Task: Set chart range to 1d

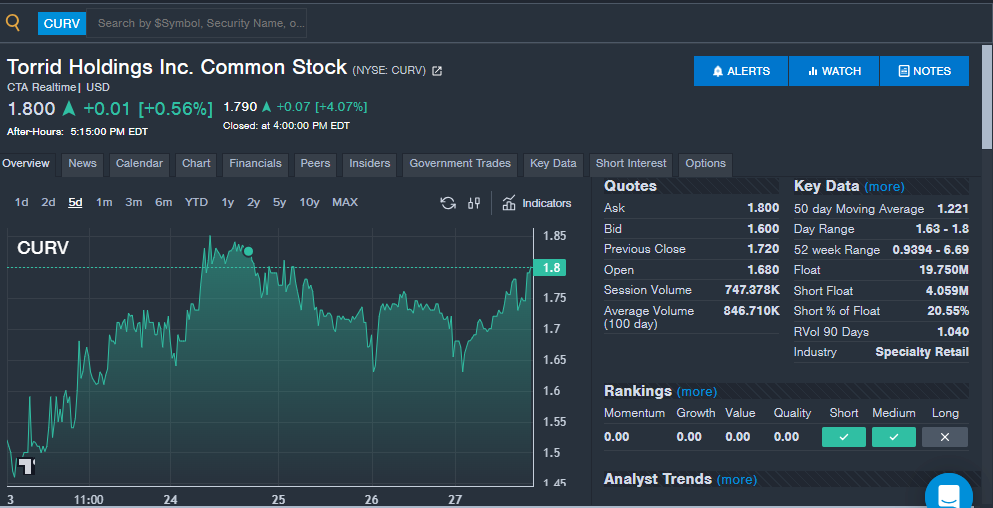Action: pos(22,203)
